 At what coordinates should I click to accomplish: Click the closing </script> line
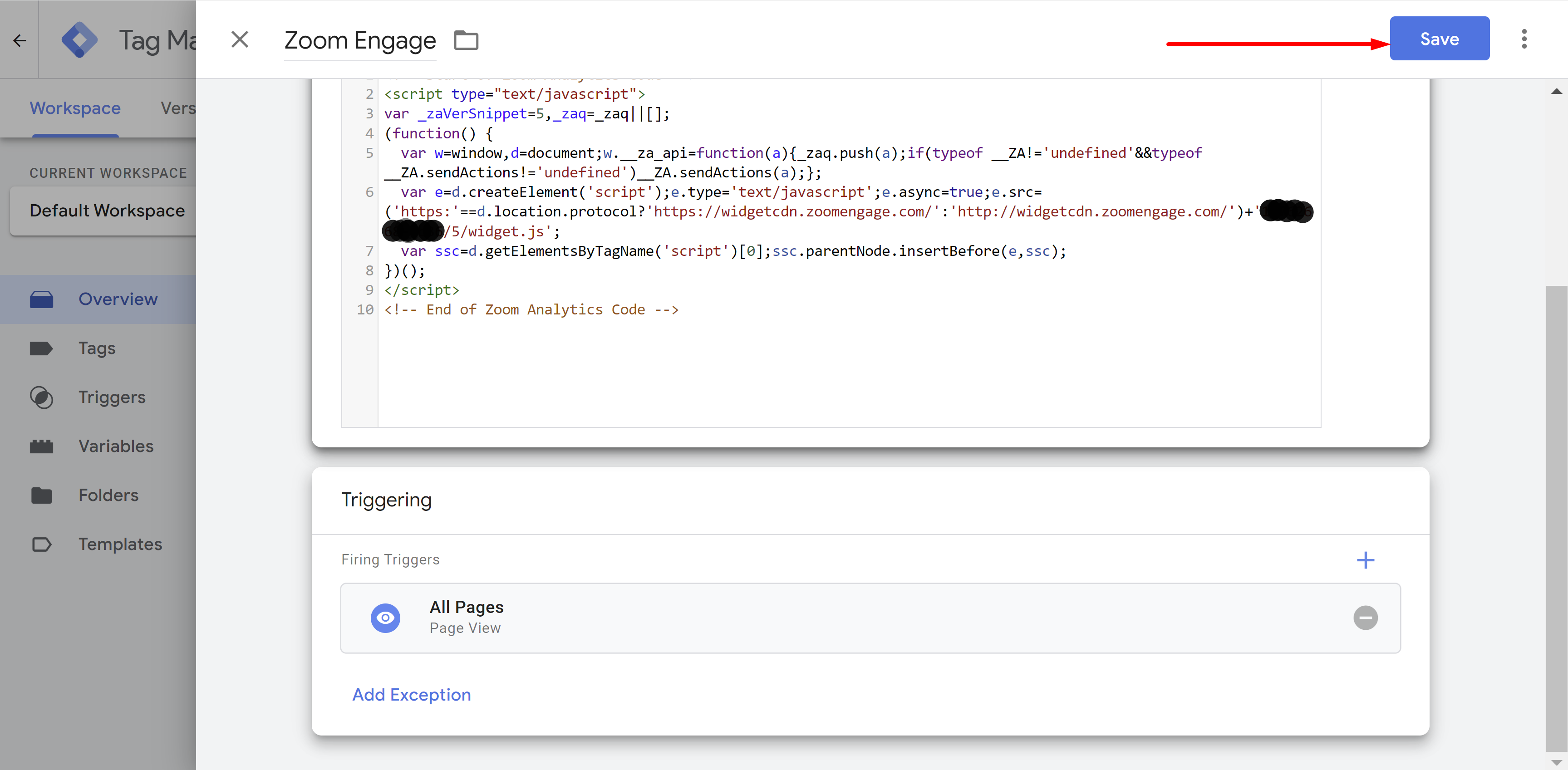pyautogui.click(x=422, y=290)
